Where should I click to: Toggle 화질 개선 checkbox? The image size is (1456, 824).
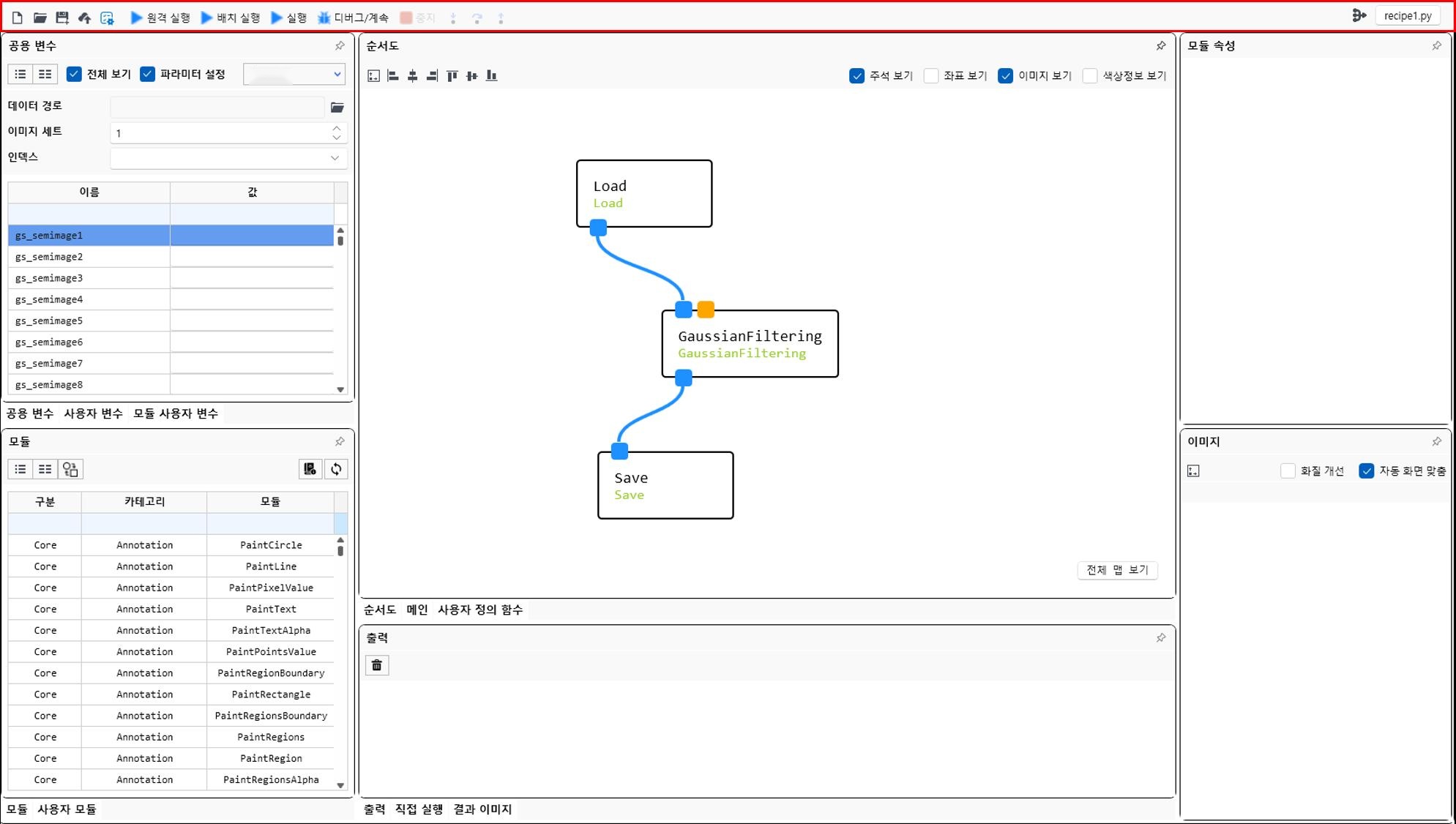pos(1288,471)
